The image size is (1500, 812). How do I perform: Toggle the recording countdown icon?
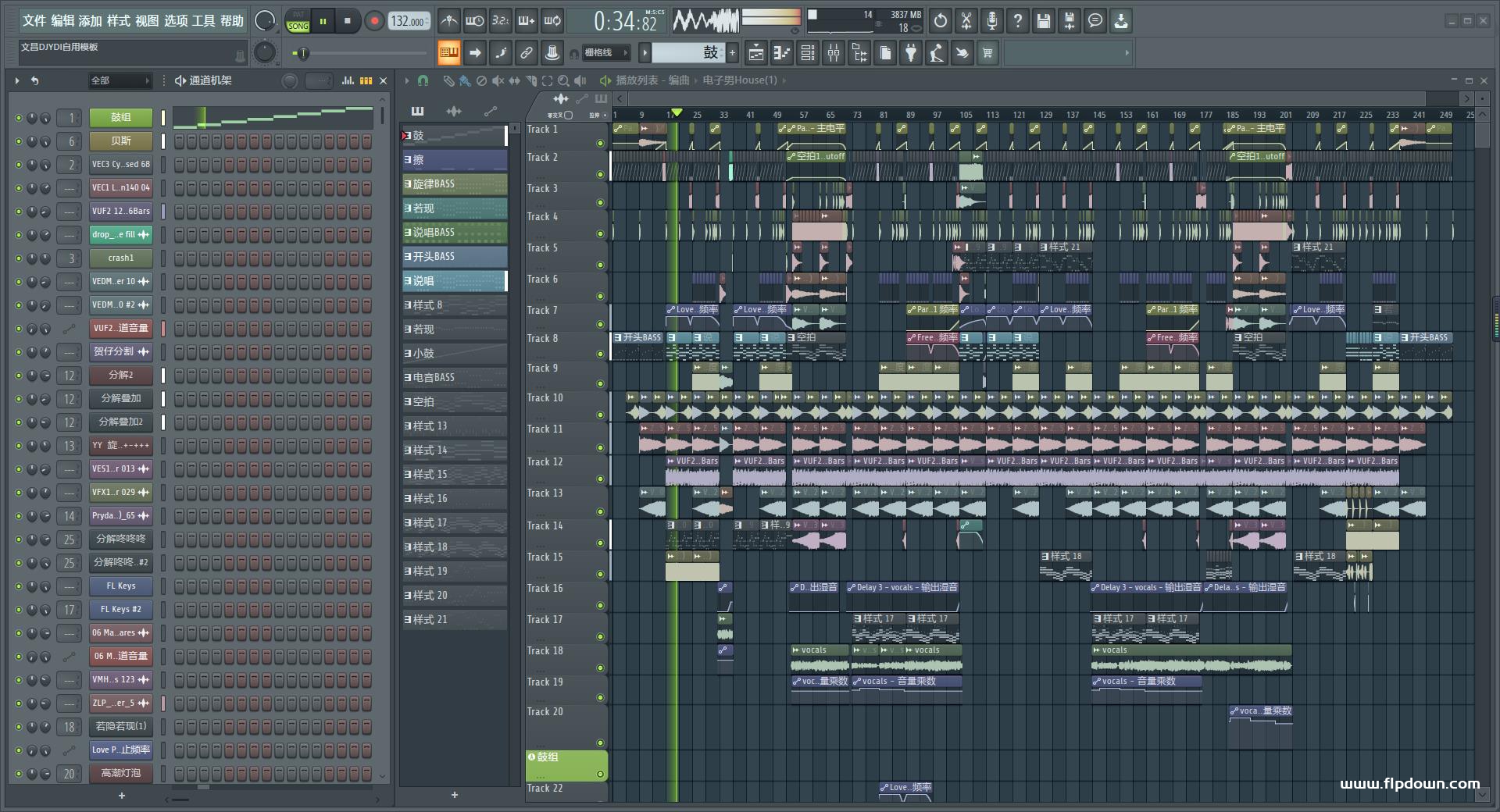click(x=500, y=21)
